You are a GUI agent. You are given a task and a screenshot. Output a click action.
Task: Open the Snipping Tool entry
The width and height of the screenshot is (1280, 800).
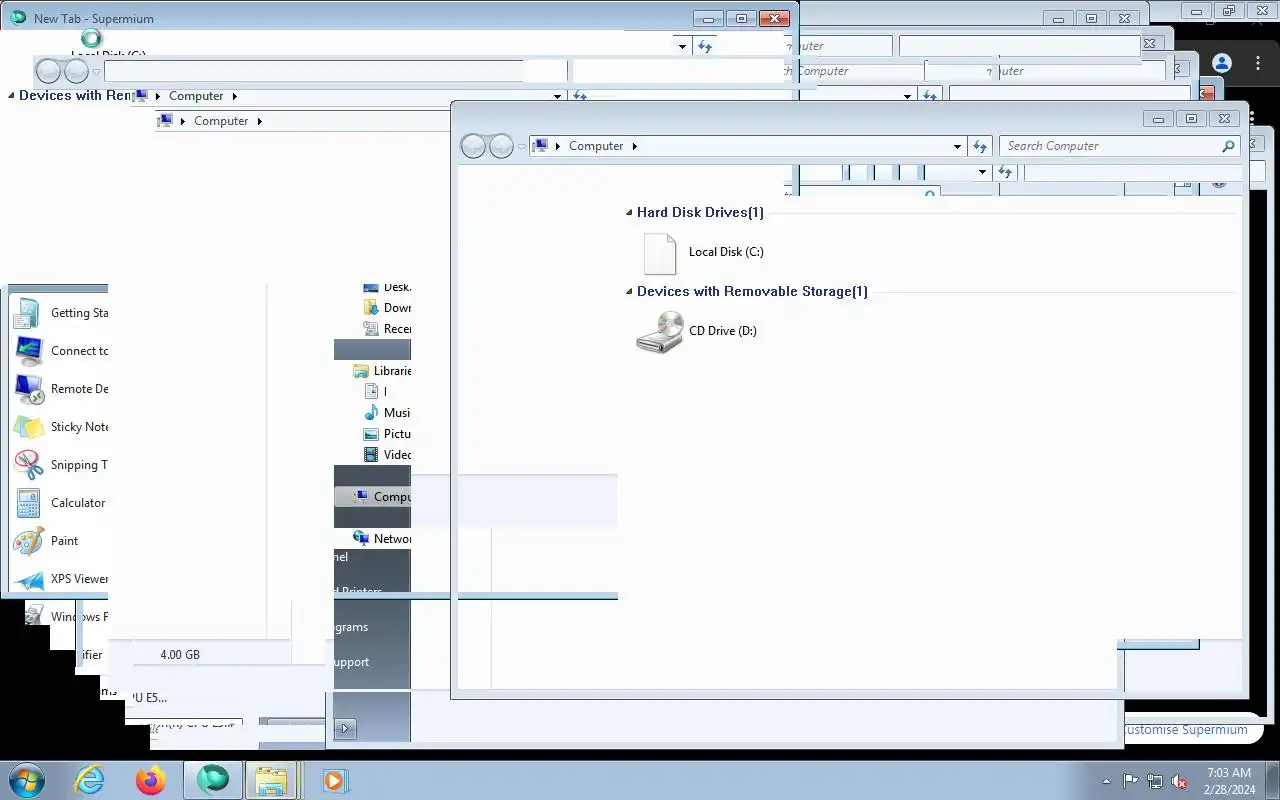[x=59, y=465]
